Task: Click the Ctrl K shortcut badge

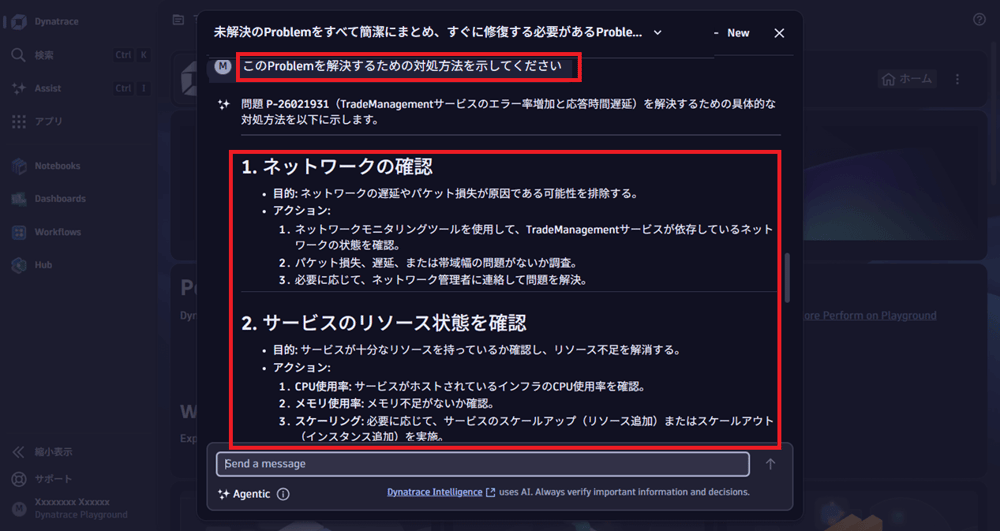Action: (132, 55)
